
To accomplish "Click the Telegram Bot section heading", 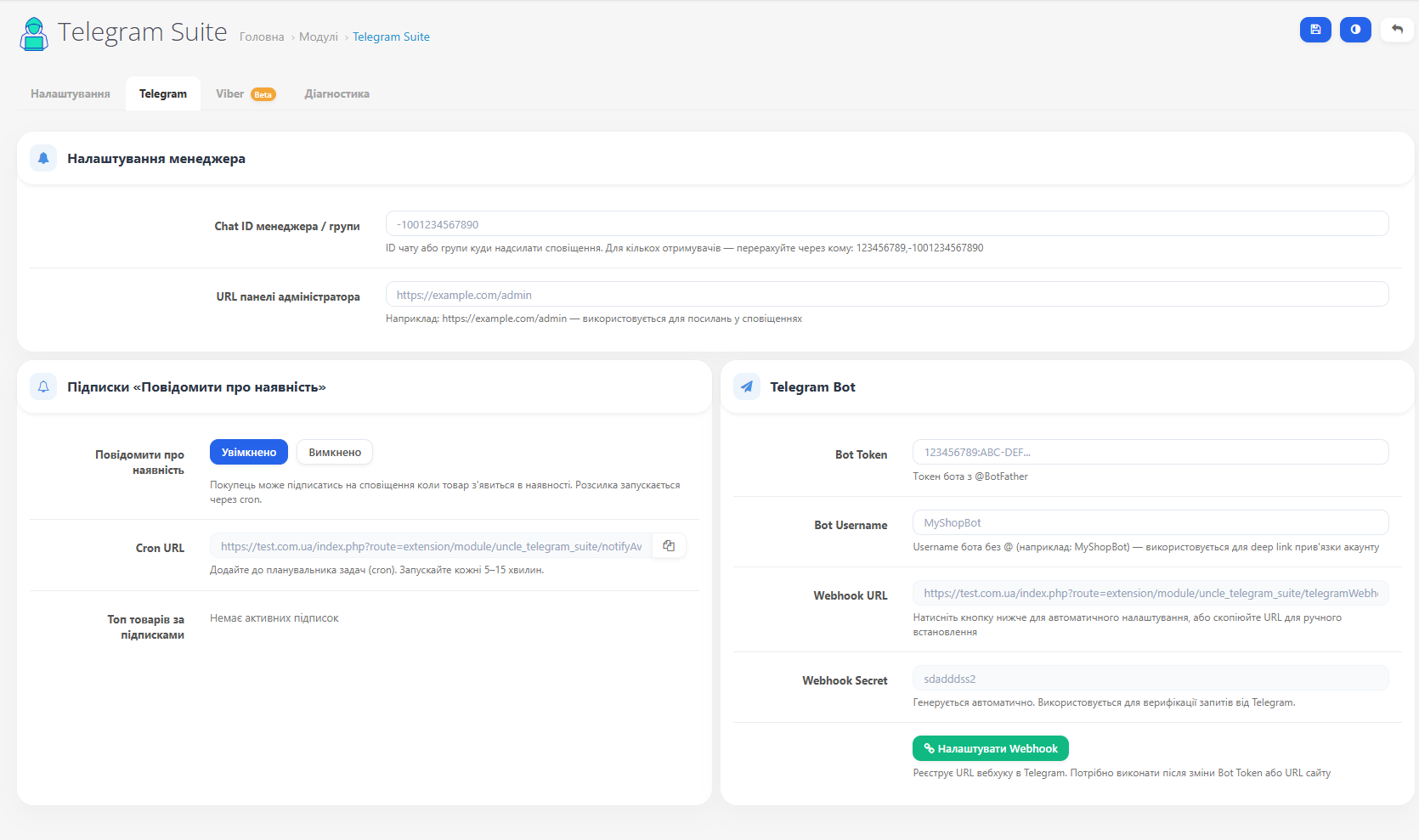I will click(812, 387).
